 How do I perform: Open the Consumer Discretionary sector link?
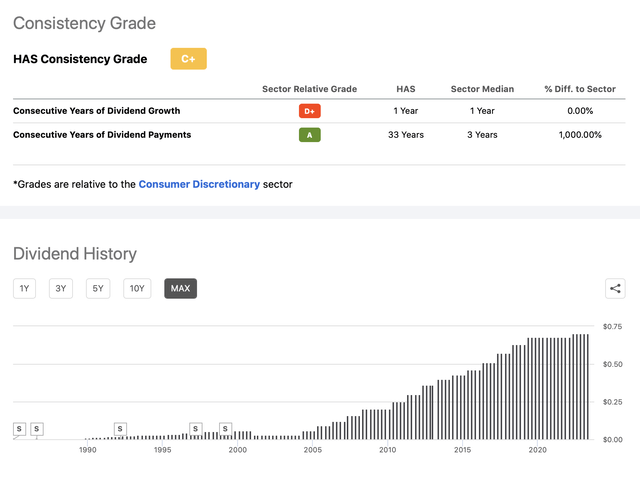pos(199,184)
